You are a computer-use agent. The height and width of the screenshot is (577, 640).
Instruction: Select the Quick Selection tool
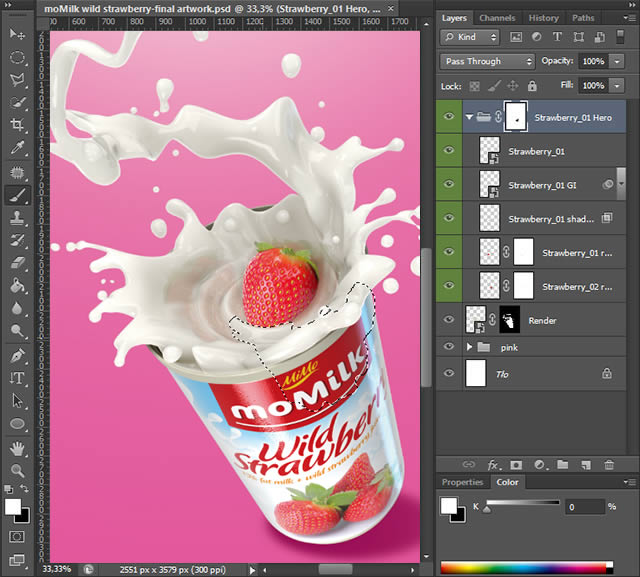point(17,102)
